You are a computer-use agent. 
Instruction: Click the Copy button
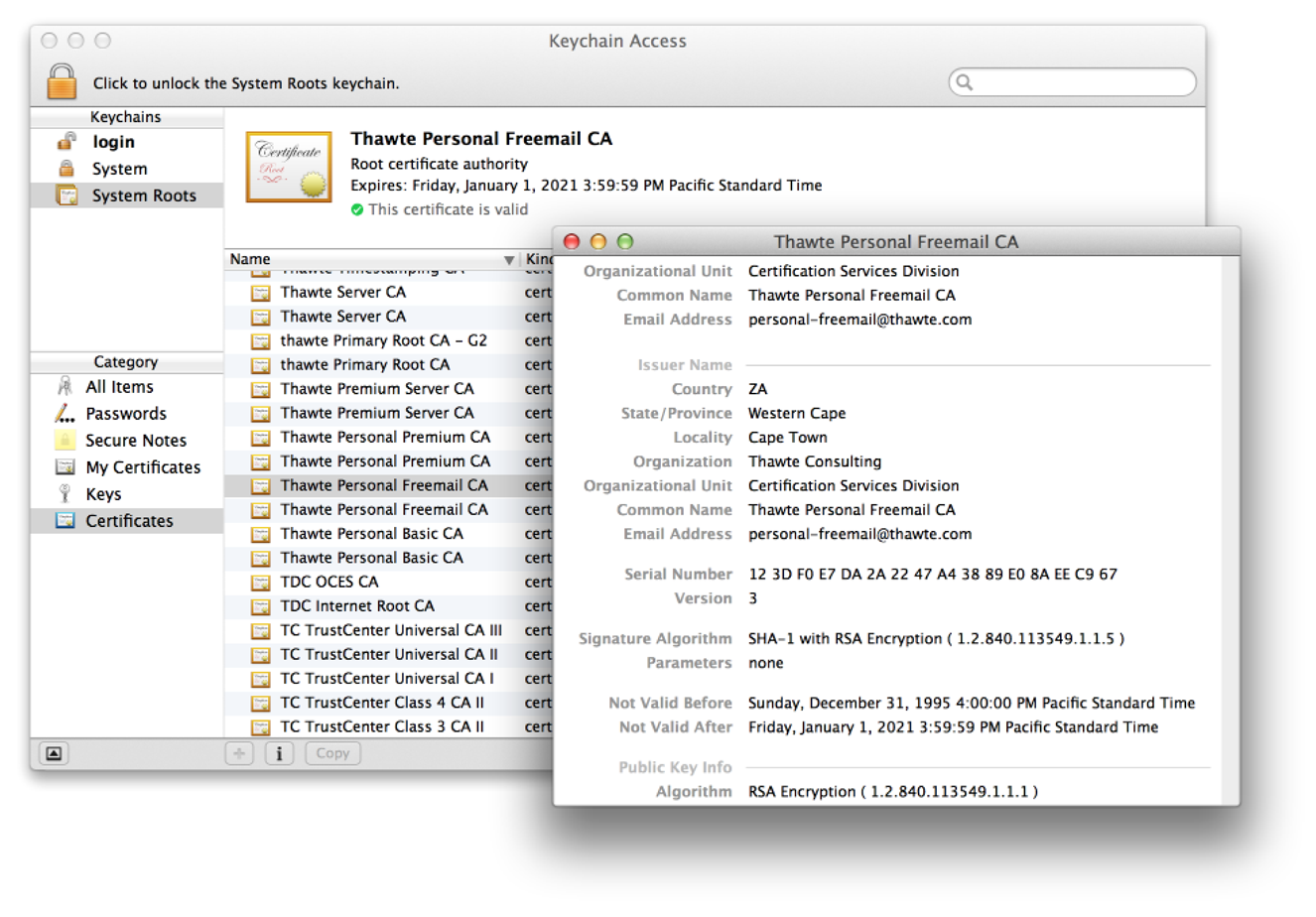[x=332, y=754]
